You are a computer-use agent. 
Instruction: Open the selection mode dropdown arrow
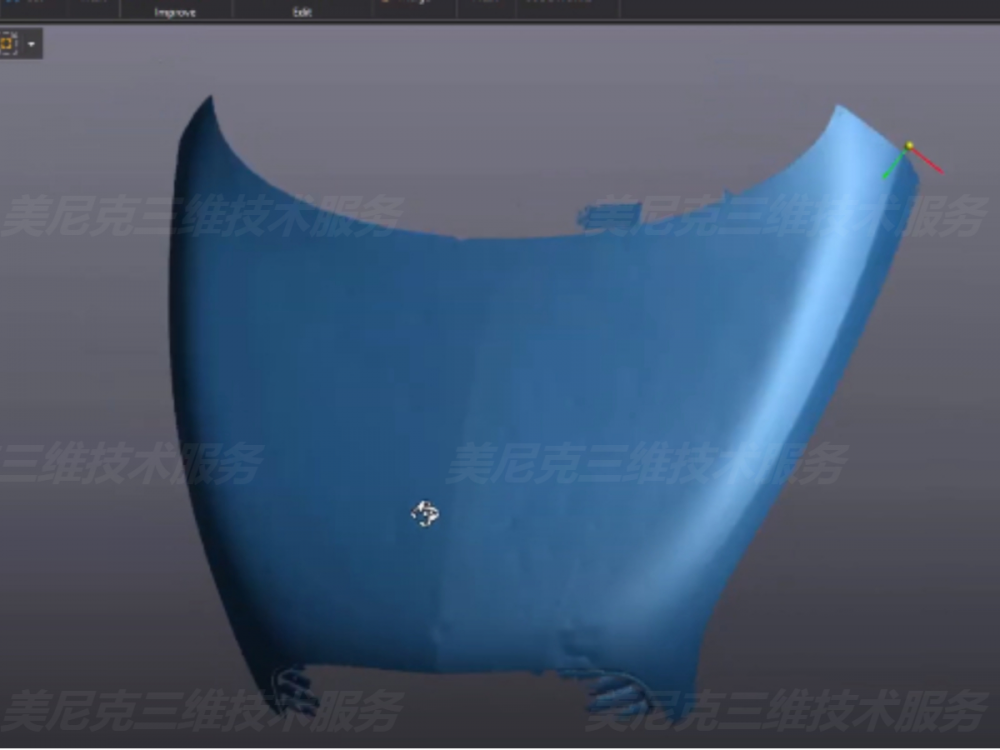[32, 45]
